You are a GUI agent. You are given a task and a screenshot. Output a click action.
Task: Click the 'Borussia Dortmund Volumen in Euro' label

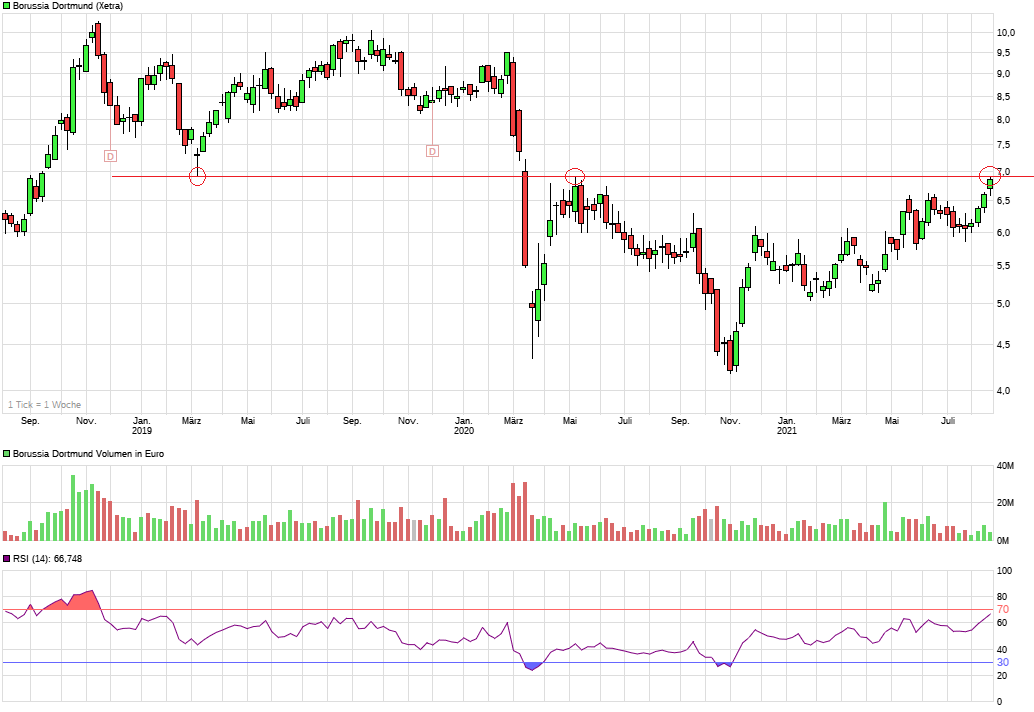pyautogui.click(x=88, y=454)
